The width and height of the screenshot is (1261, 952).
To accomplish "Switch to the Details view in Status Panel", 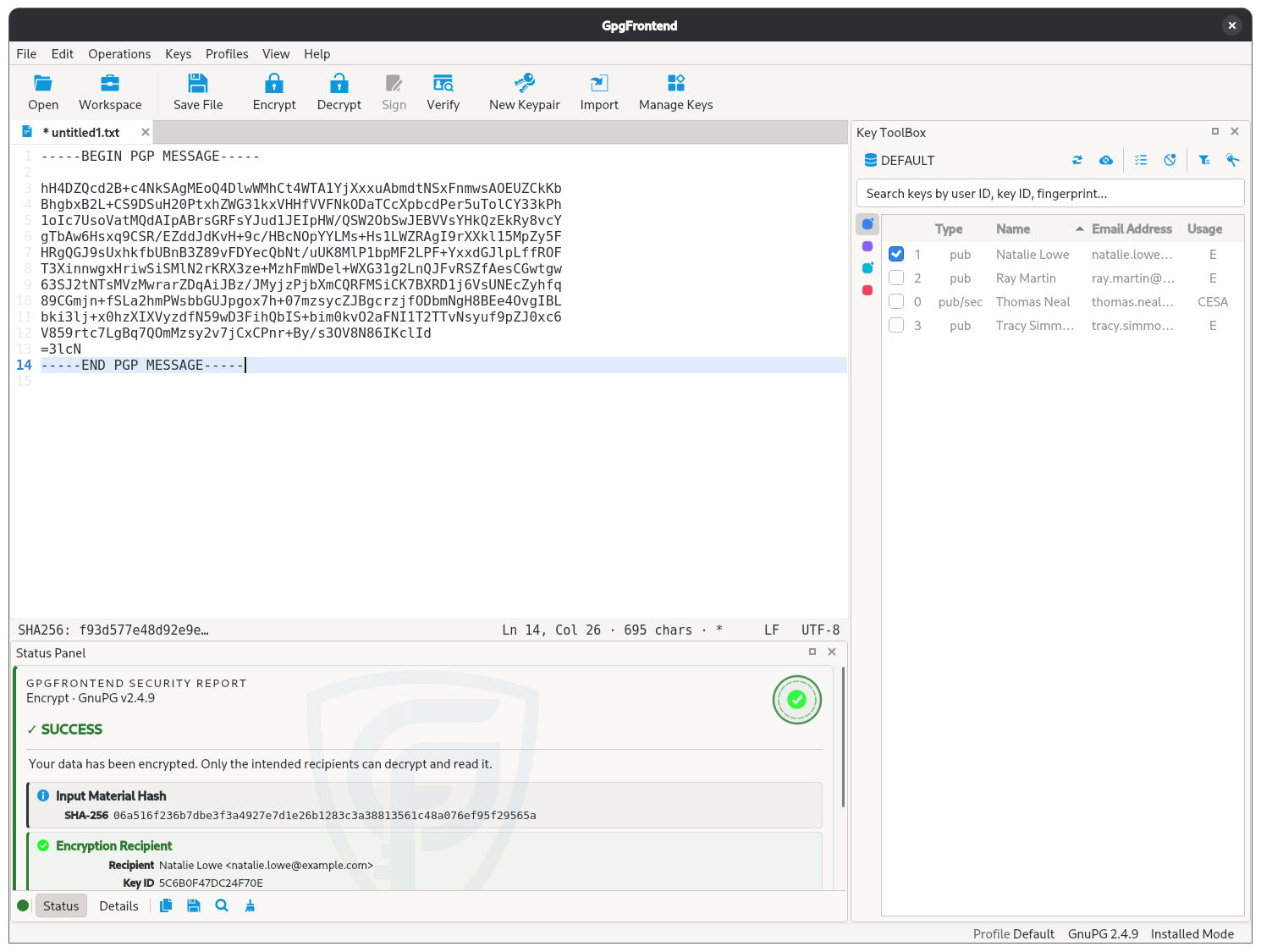I will (x=118, y=905).
